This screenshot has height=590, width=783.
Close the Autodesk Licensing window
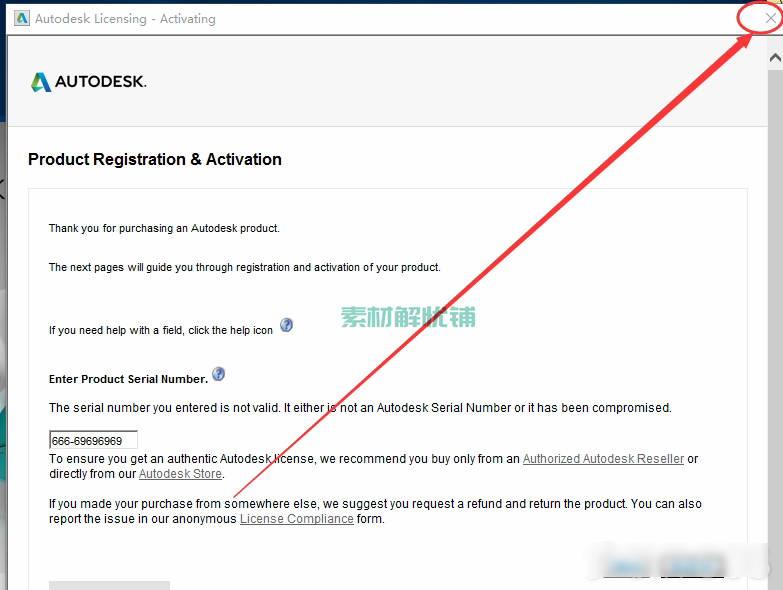[771, 18]
